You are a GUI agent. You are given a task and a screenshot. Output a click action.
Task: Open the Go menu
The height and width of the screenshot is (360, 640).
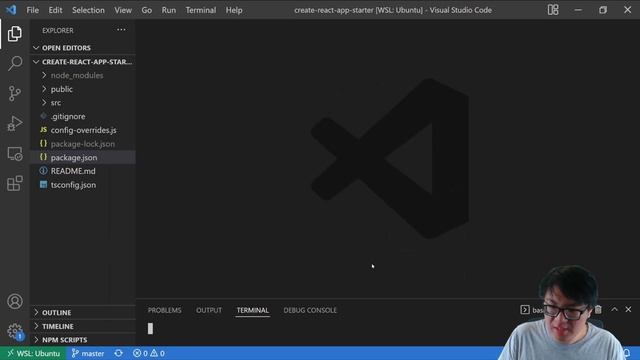coord(147,10)
